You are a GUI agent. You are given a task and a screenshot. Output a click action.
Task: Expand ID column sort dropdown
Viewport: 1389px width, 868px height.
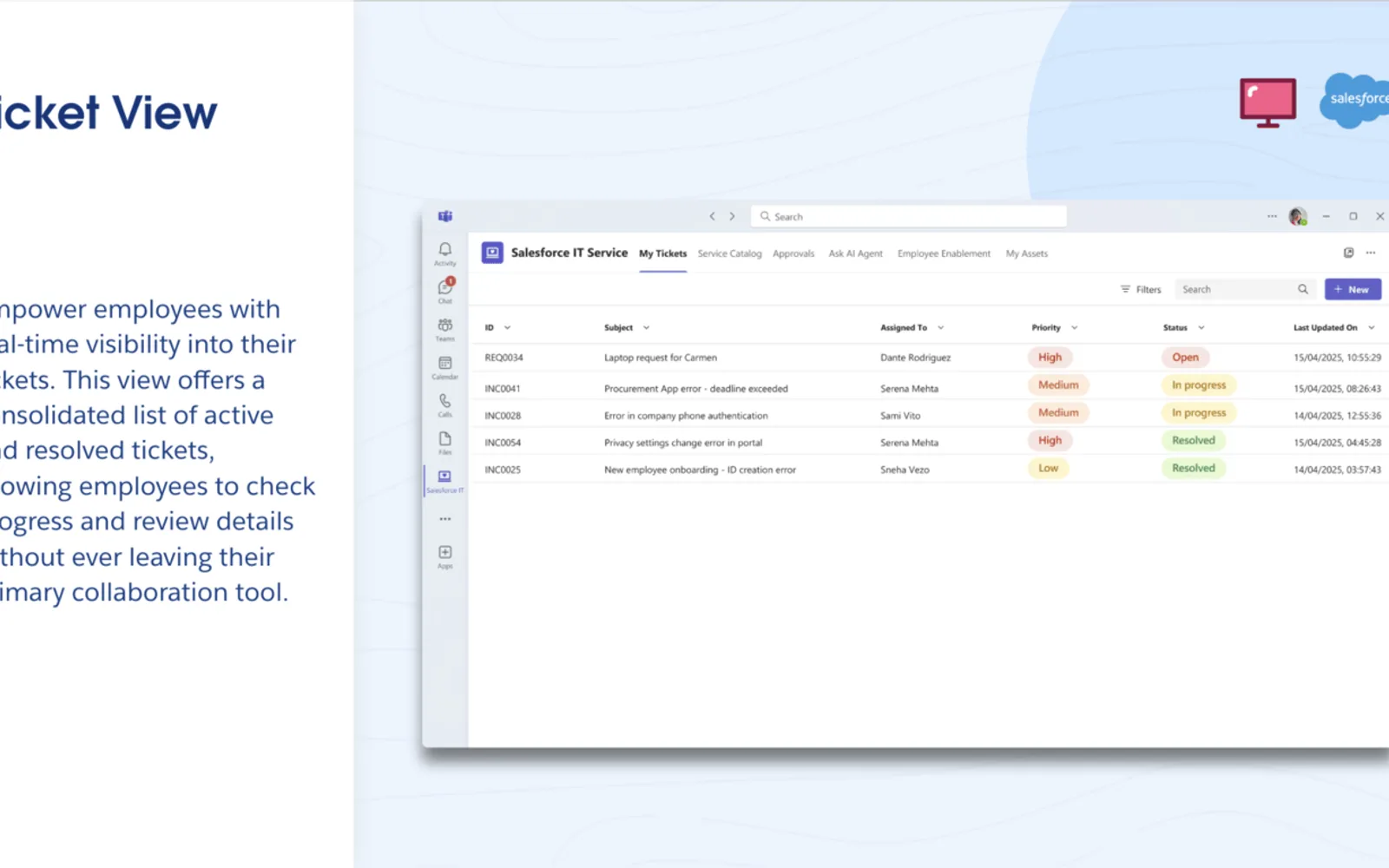click(507, 327)
